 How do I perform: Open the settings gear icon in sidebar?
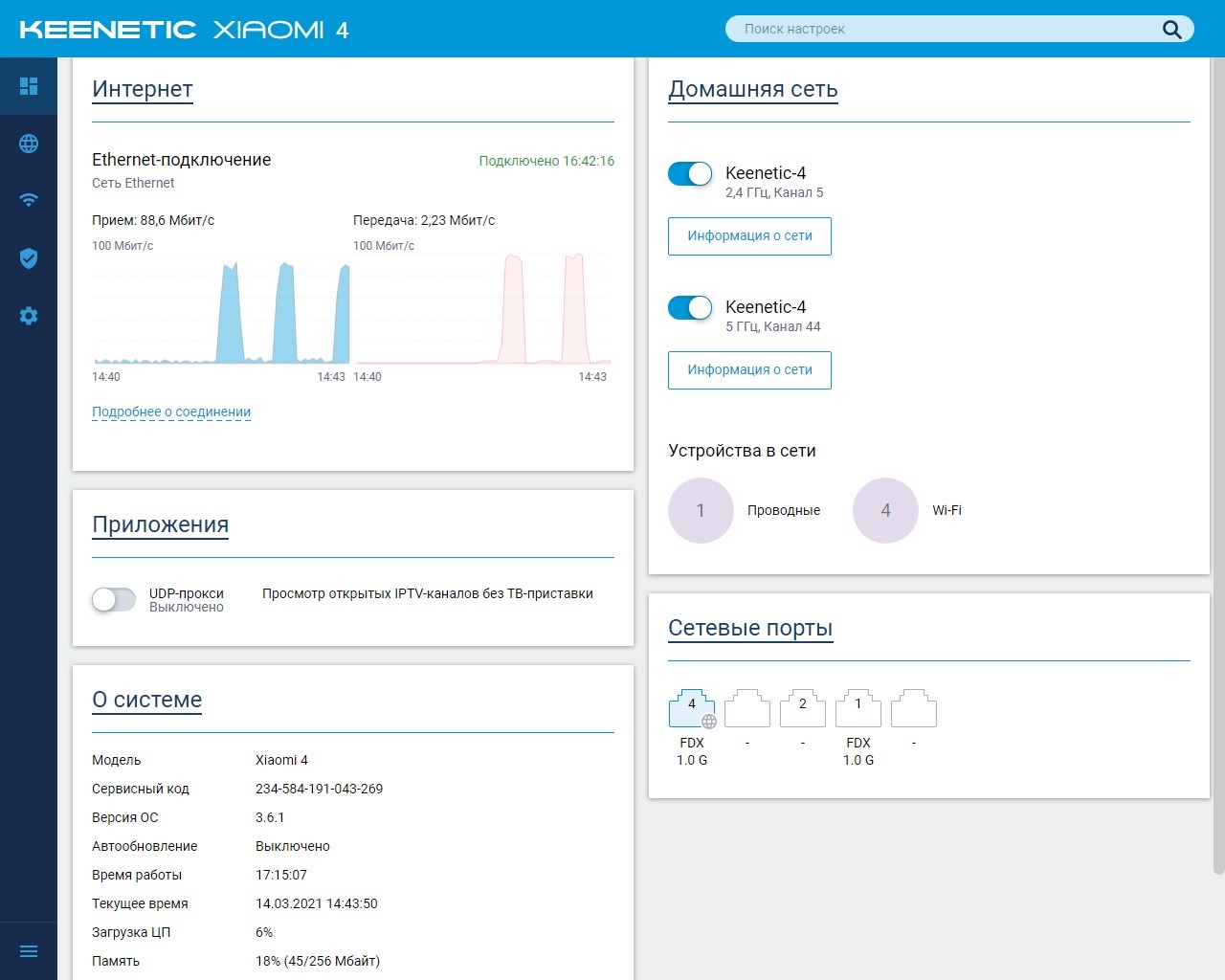29,316
